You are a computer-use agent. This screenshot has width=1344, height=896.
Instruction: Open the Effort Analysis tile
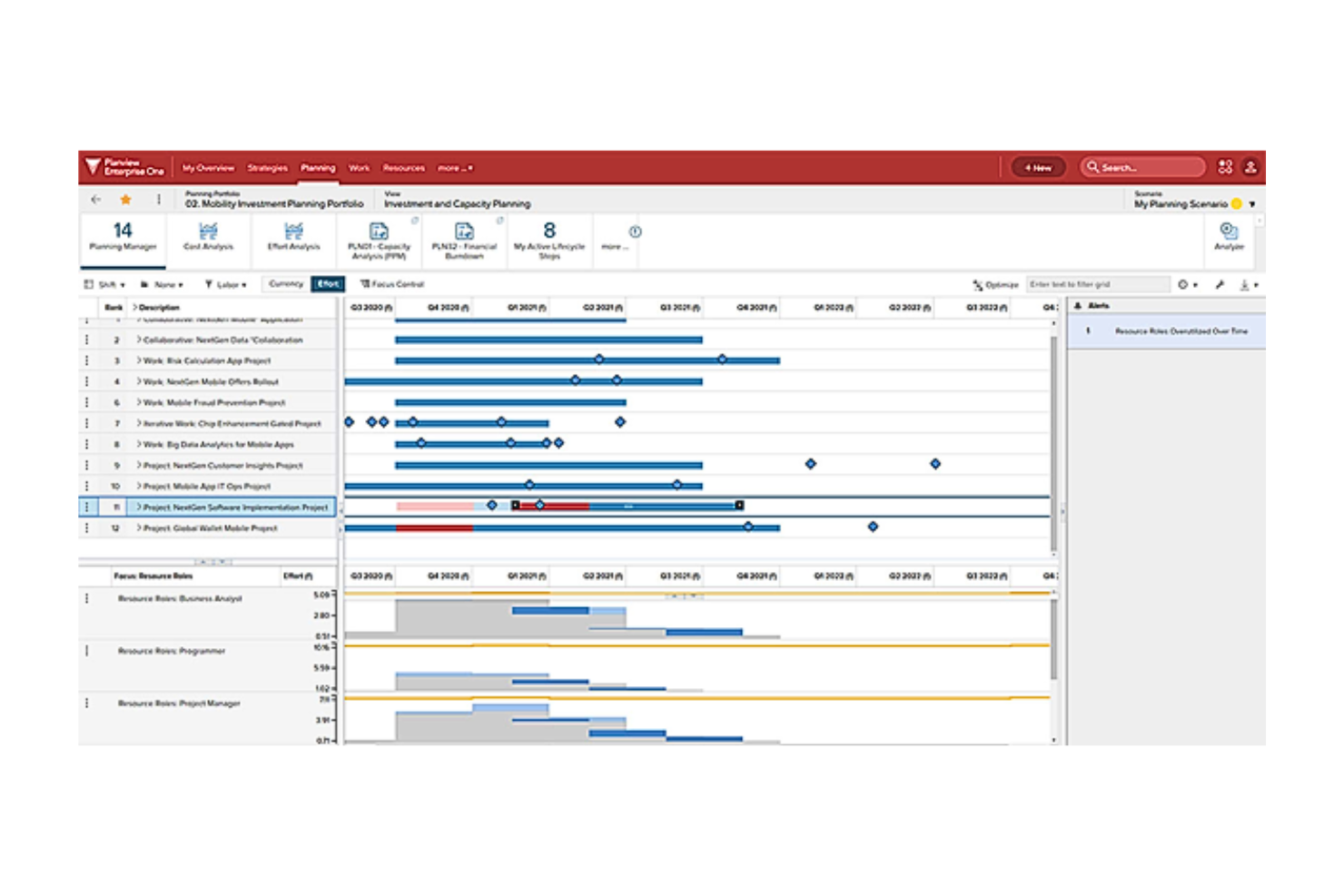[x=293, y=239]
